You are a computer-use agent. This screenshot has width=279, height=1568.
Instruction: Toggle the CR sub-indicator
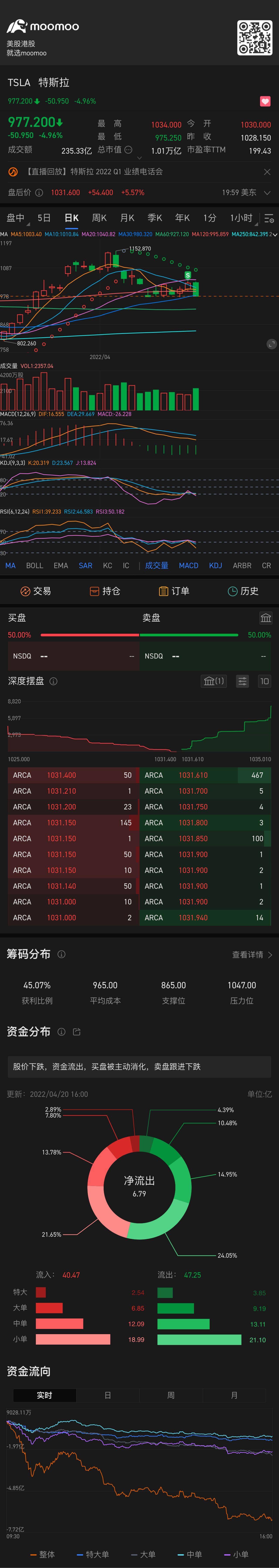(266, 566)
